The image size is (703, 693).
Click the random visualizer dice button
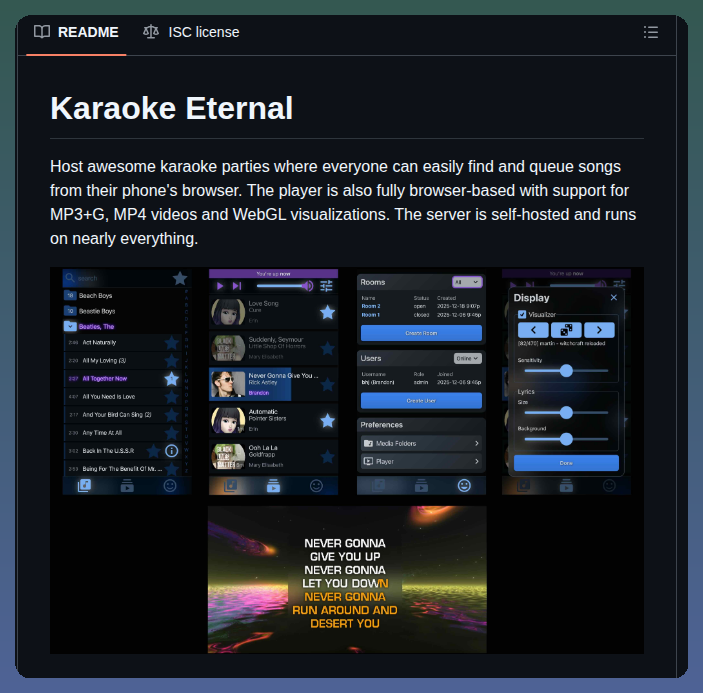coord(566,330)
